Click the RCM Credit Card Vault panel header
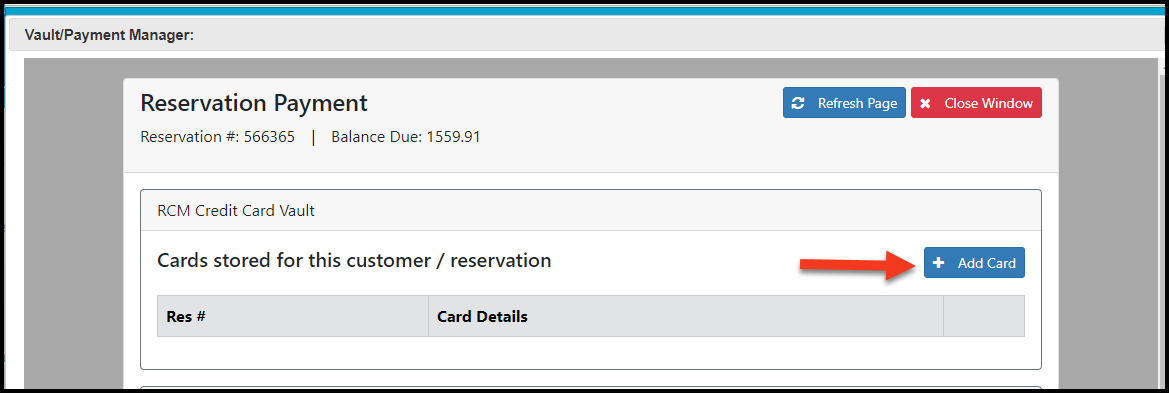1169x393 pixels. tap(590, 210)
